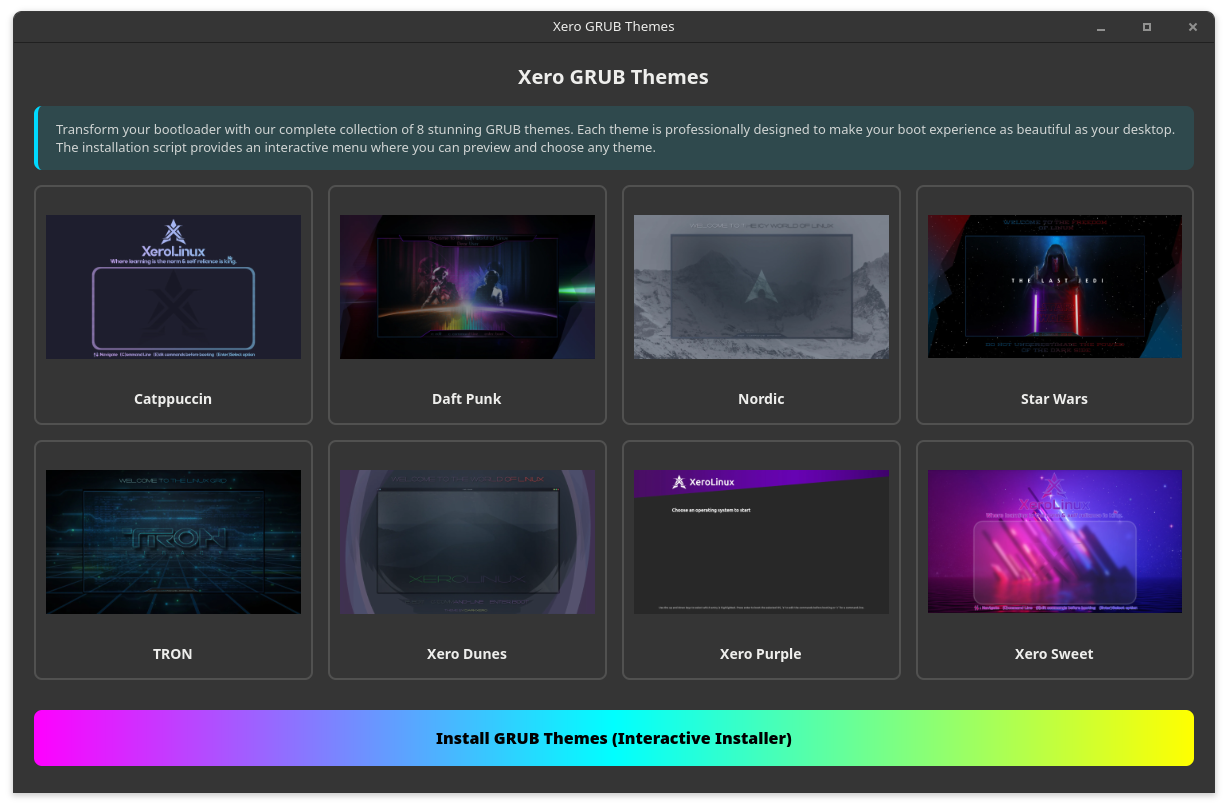This screenshot has height=809, width=1228.
Task: Choose the "Xero Sweet" theme name
Action: point(1054,654)
